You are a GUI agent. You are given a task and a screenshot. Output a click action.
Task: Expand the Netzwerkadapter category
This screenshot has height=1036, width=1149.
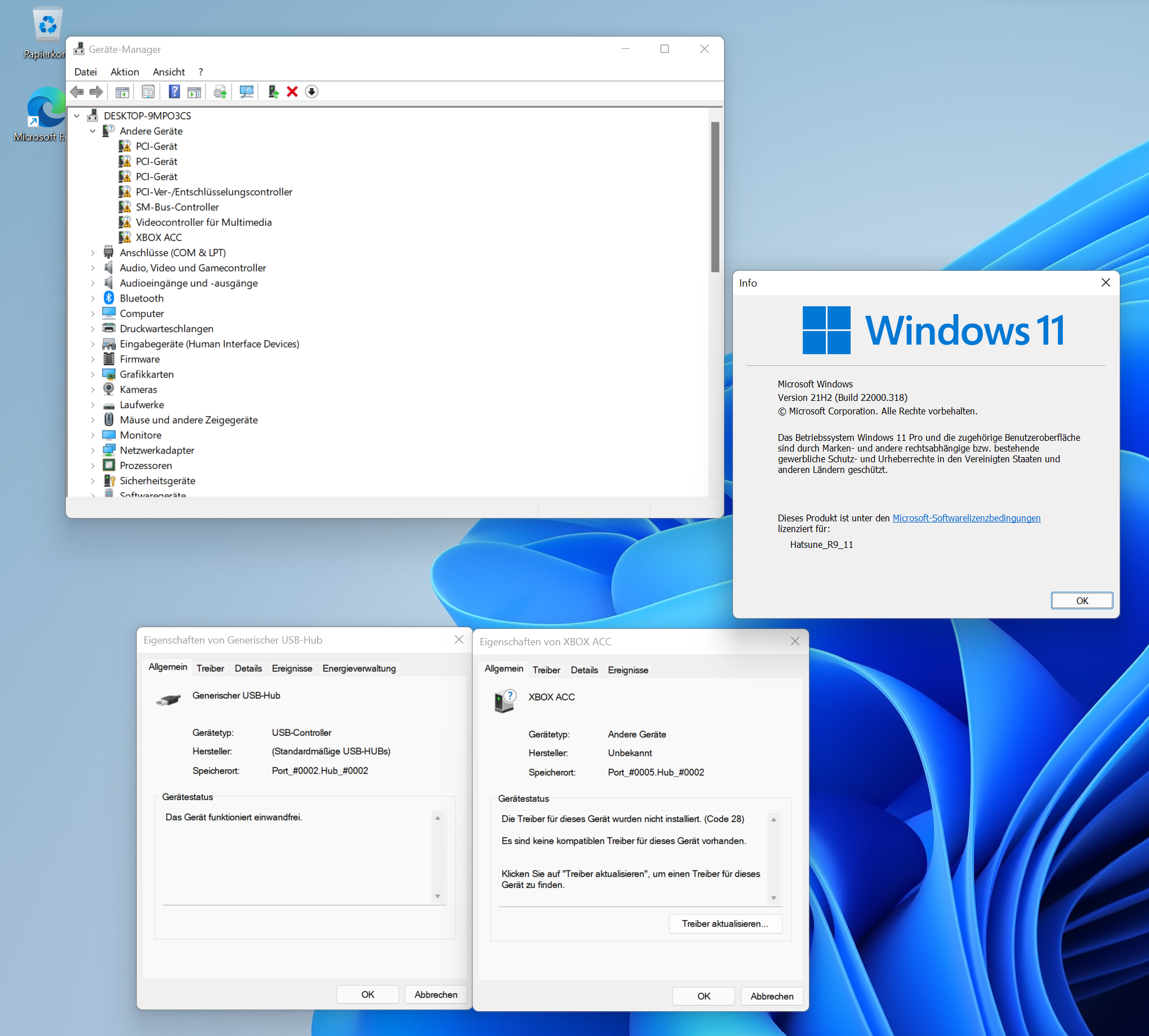tap(93, 450)
